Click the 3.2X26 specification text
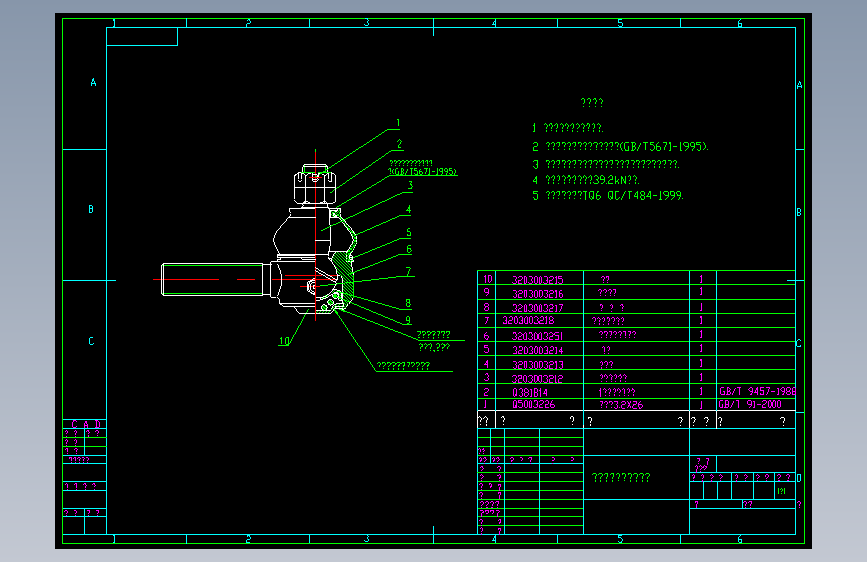Viewport: 867px width, 562px height. click(x=621, y=405)
